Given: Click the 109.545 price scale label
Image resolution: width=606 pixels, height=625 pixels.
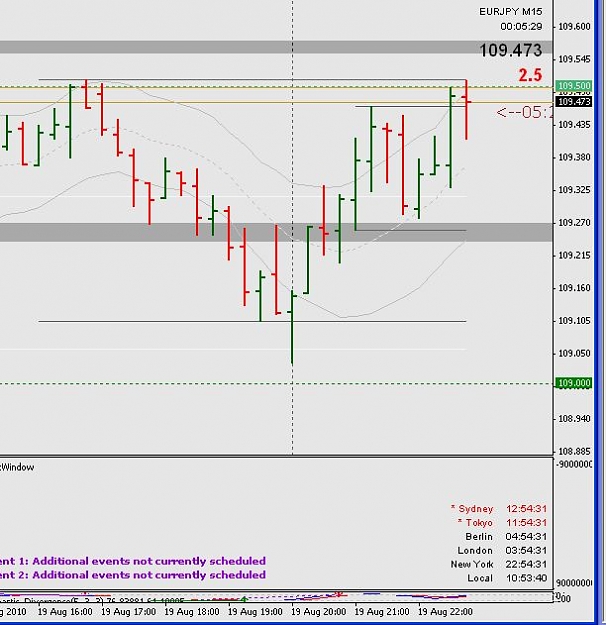Looking at the screenshot, I should (x=574, y=59).
